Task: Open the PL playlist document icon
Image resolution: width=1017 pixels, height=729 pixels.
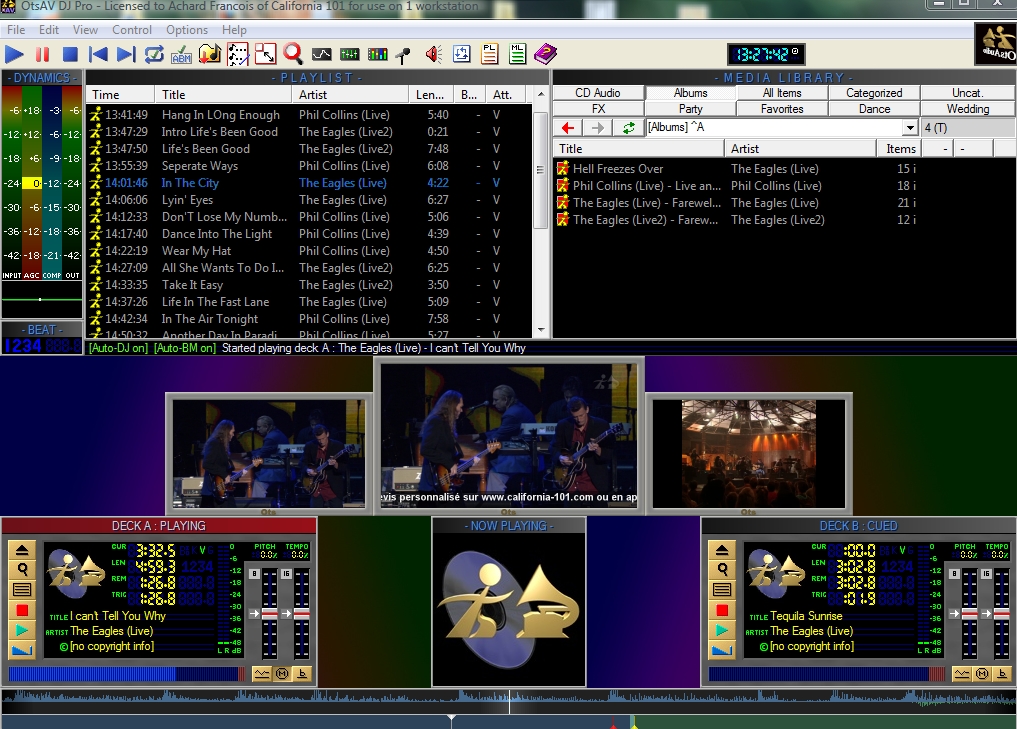Action: pos(490,54)
